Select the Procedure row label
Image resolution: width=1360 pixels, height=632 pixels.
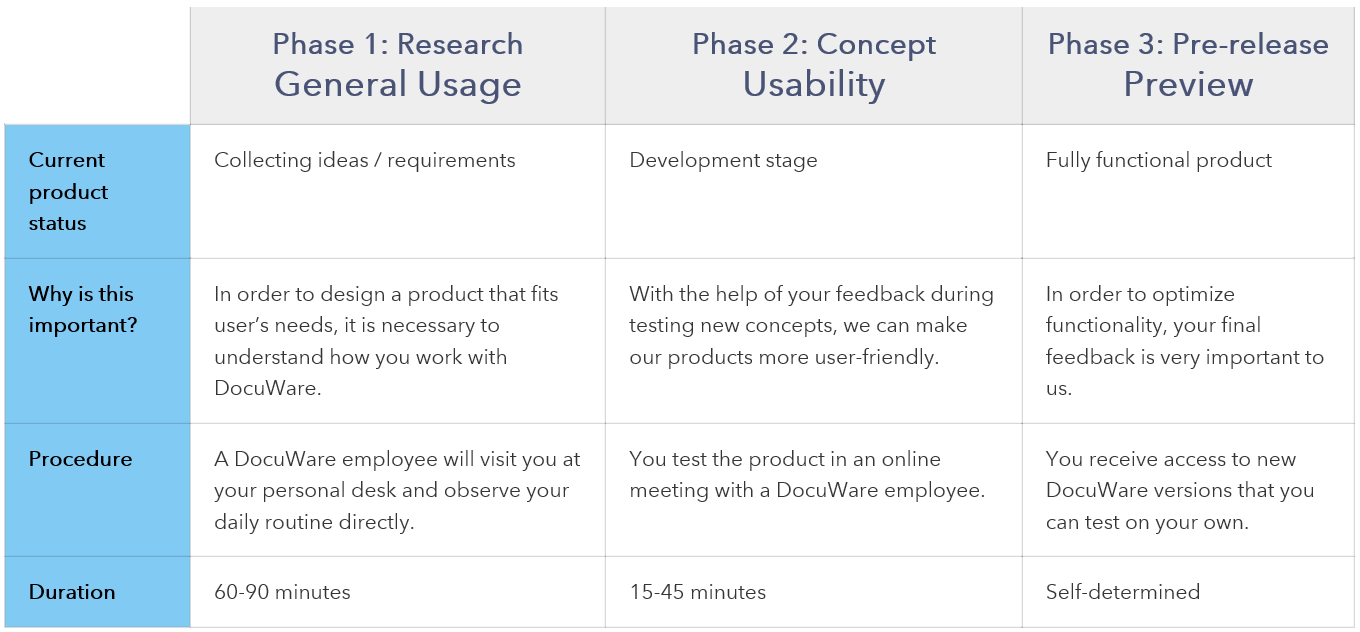80,459
